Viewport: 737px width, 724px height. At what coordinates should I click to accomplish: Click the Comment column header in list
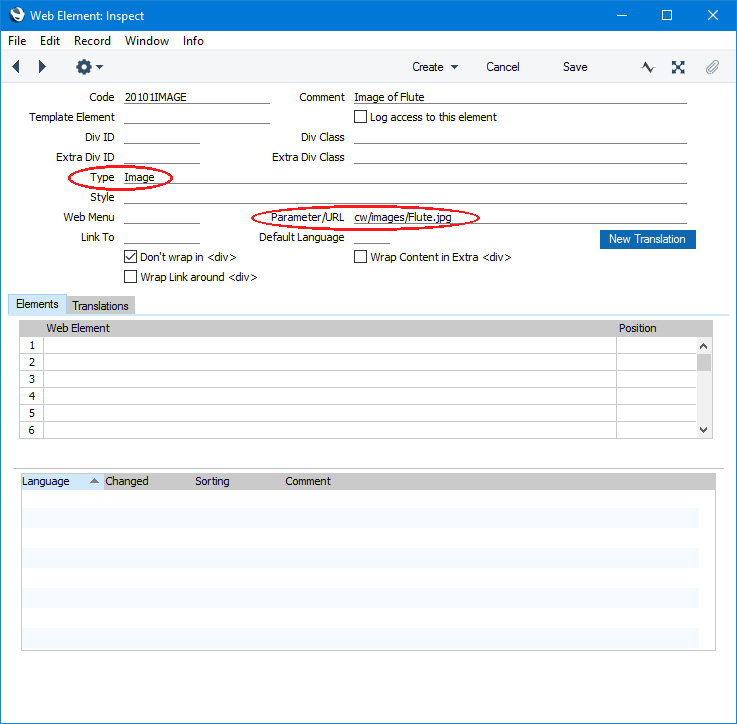coord(308,481)
